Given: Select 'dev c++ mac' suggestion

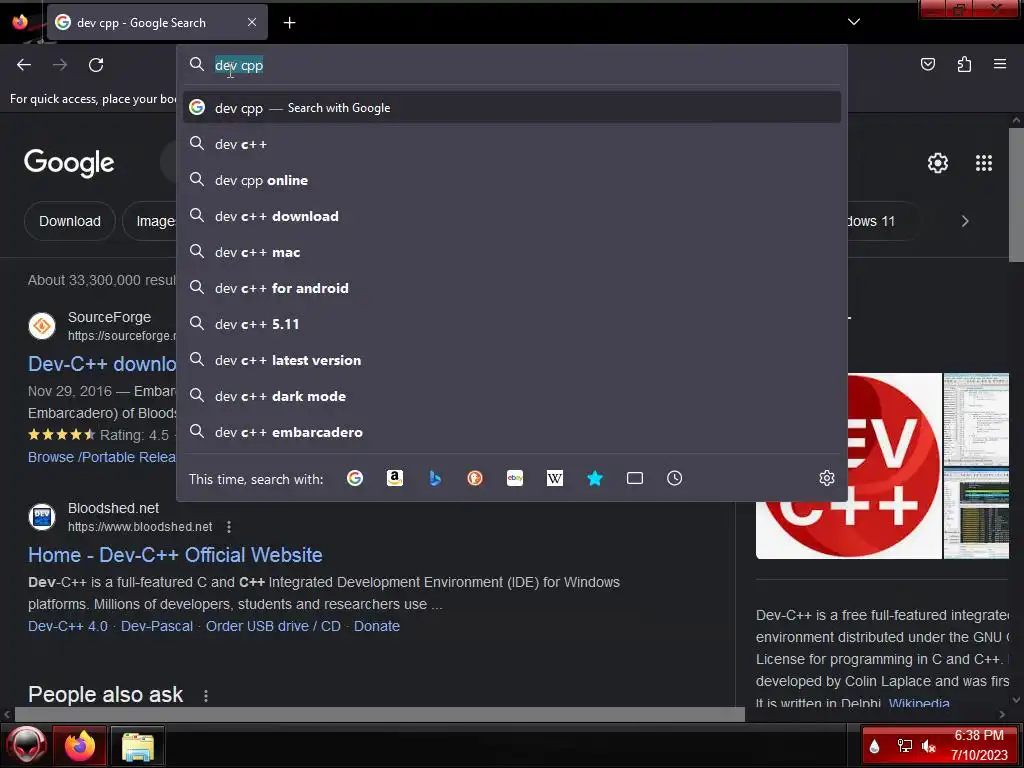Looking at the screenshot, I should pos(512,252).
